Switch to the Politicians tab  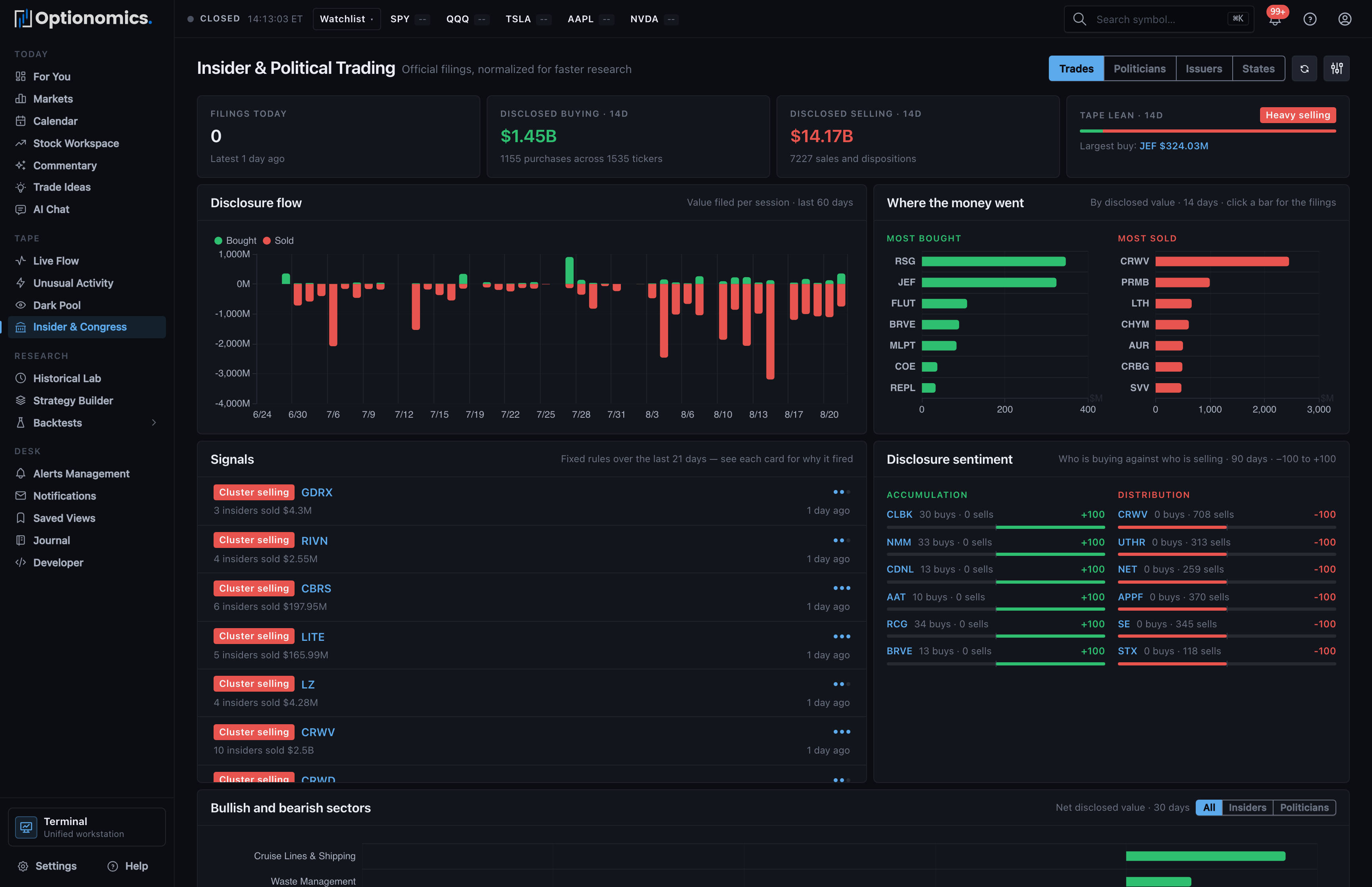point(1139,69)
